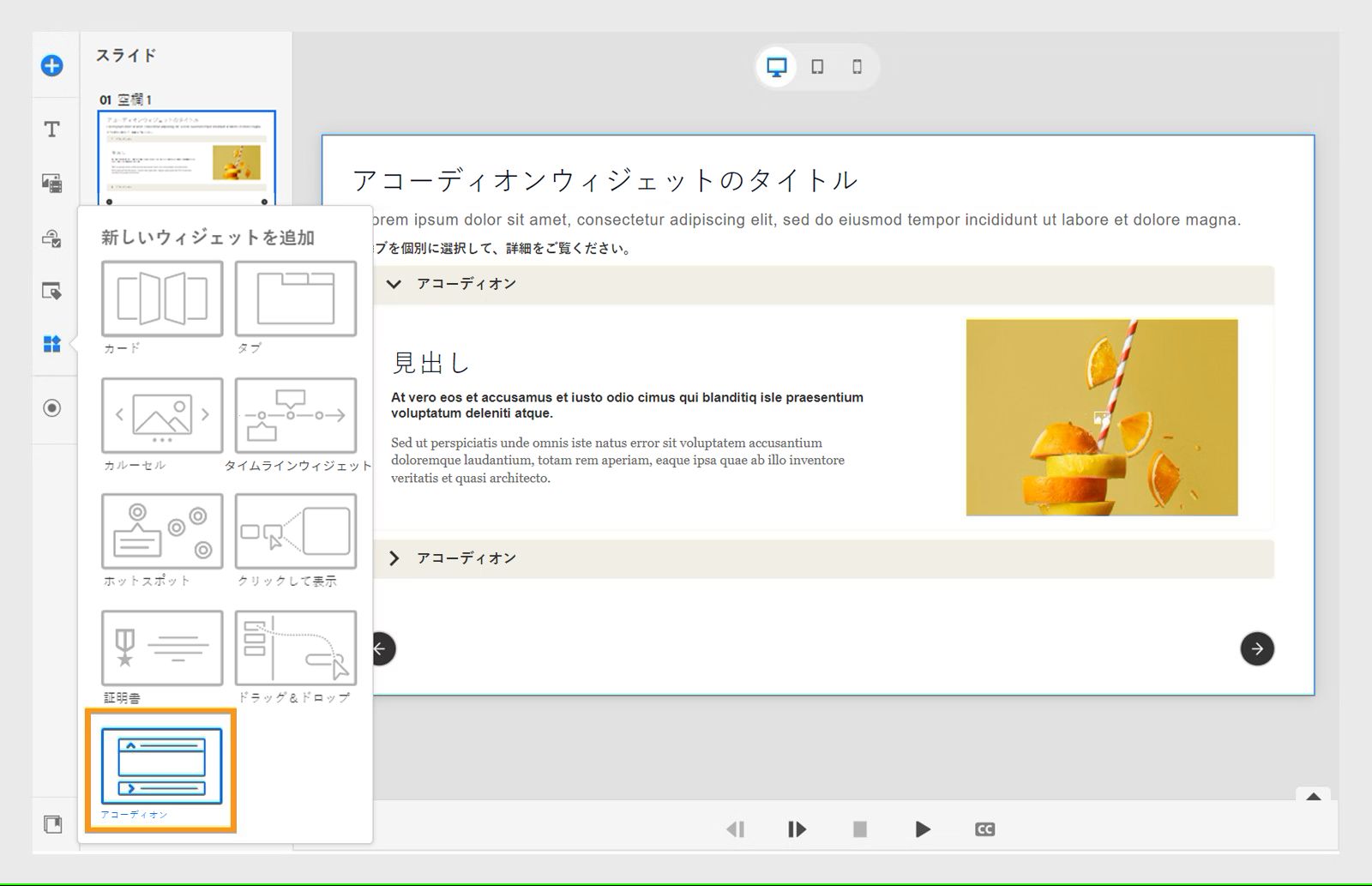Click the blue add slide plus icon
Screen dimensions: 1372x886
point(51,65)
